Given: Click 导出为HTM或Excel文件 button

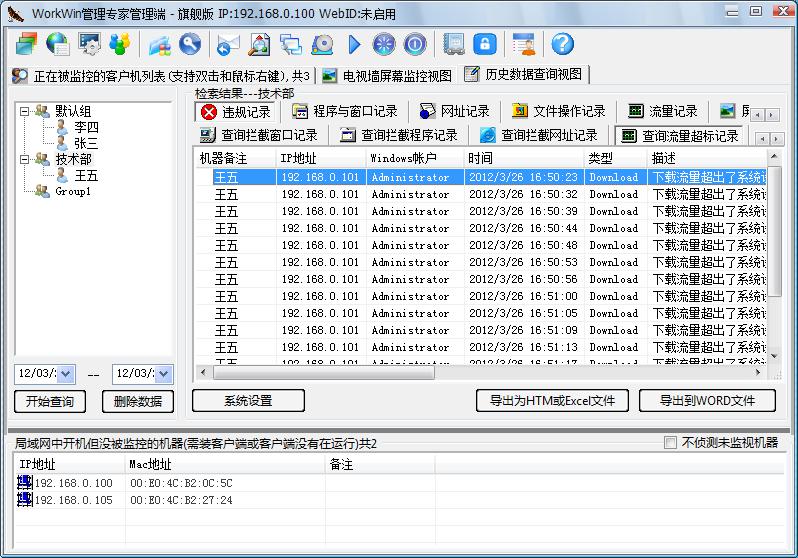Looking at the screenshot, I should tap(552, 401).
